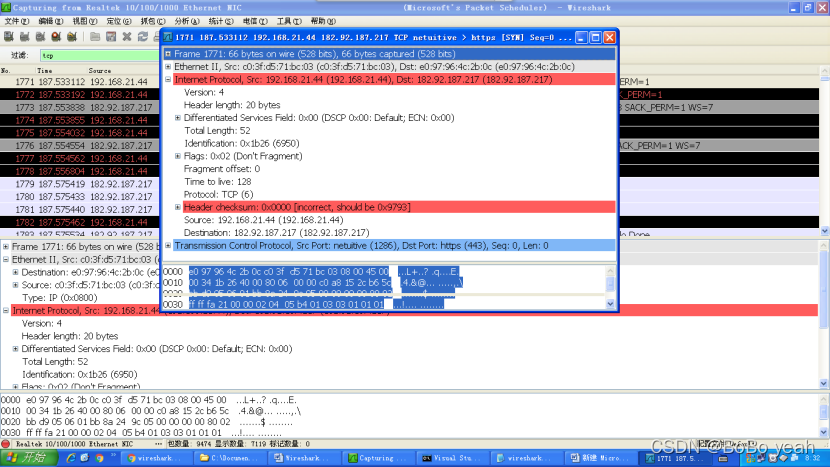Open the 分析 (Analyze) menu
Image resolution: width=830 pixels, height=467 pixels.
pos(186,21)
